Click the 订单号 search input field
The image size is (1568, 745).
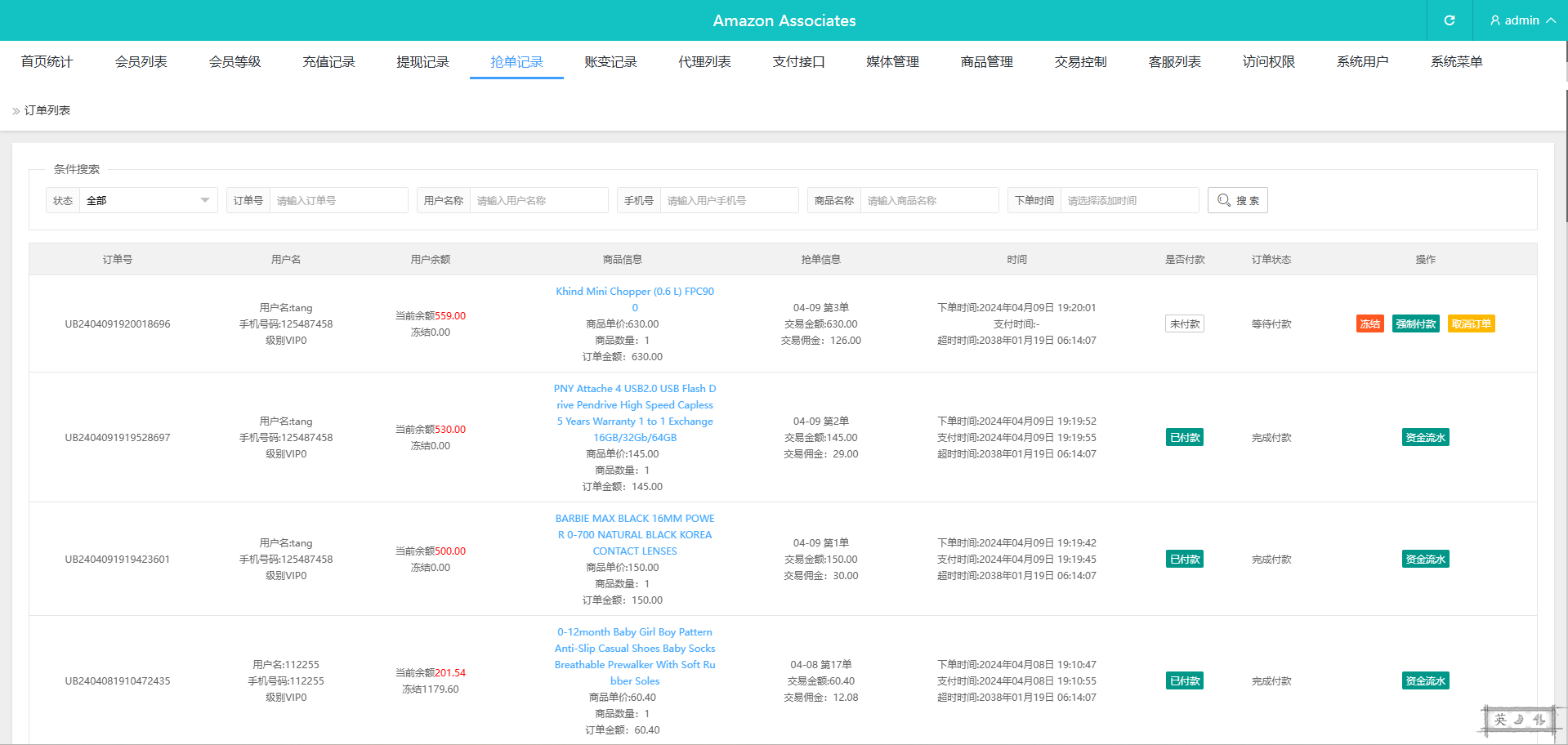[338, 200]
